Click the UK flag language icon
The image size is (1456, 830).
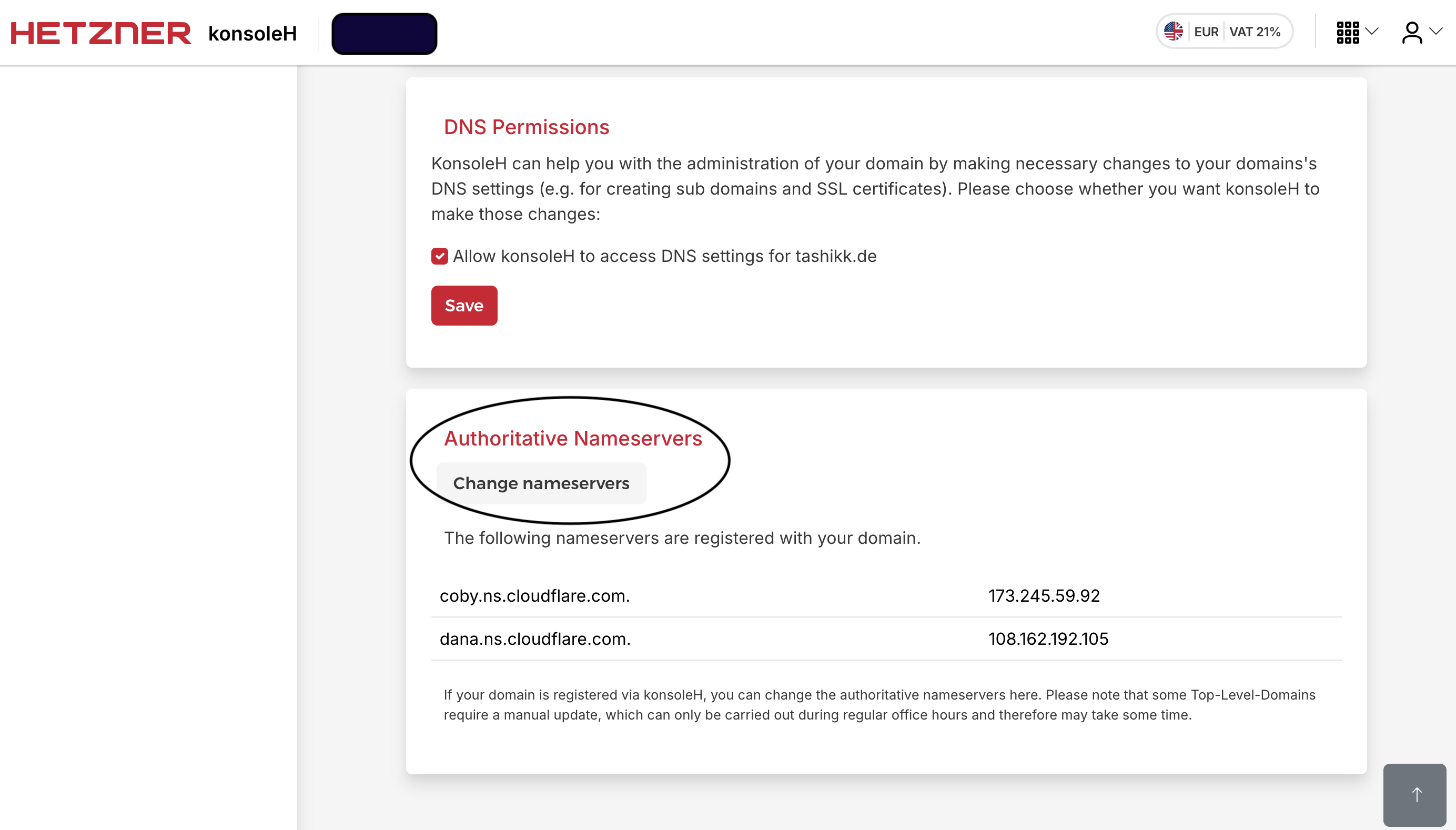(1175, 32)
